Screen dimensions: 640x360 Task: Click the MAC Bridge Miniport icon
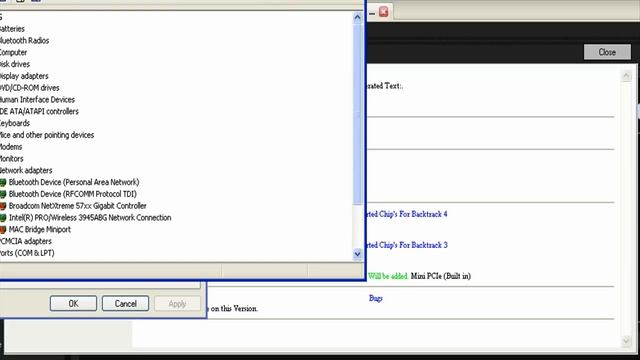click(3, 230)
